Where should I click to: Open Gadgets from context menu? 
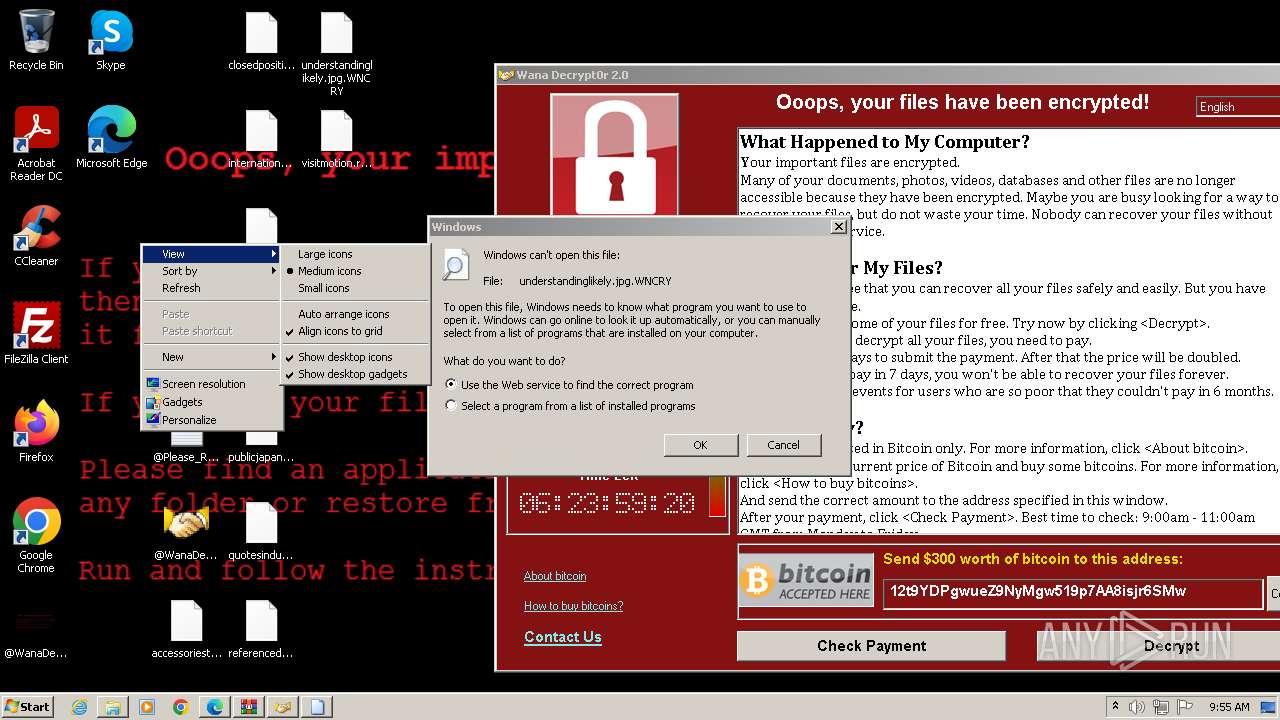pyautogui.click(x=211, y=401)
